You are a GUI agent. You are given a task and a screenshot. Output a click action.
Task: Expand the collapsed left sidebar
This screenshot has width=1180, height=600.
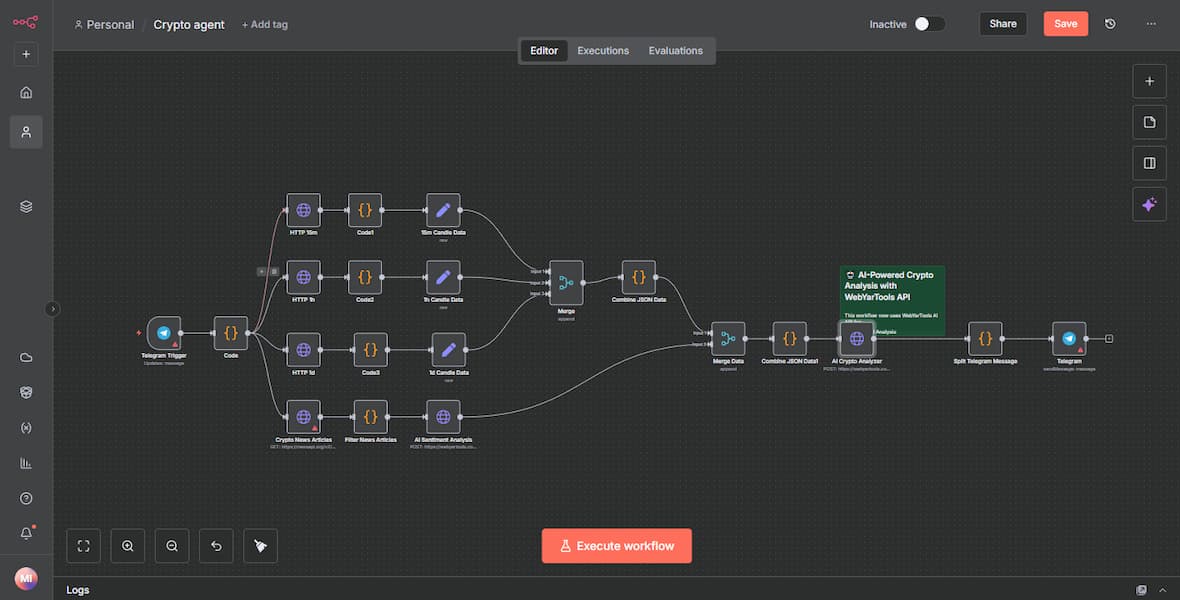pyautogui.click(x=53, y=309)
